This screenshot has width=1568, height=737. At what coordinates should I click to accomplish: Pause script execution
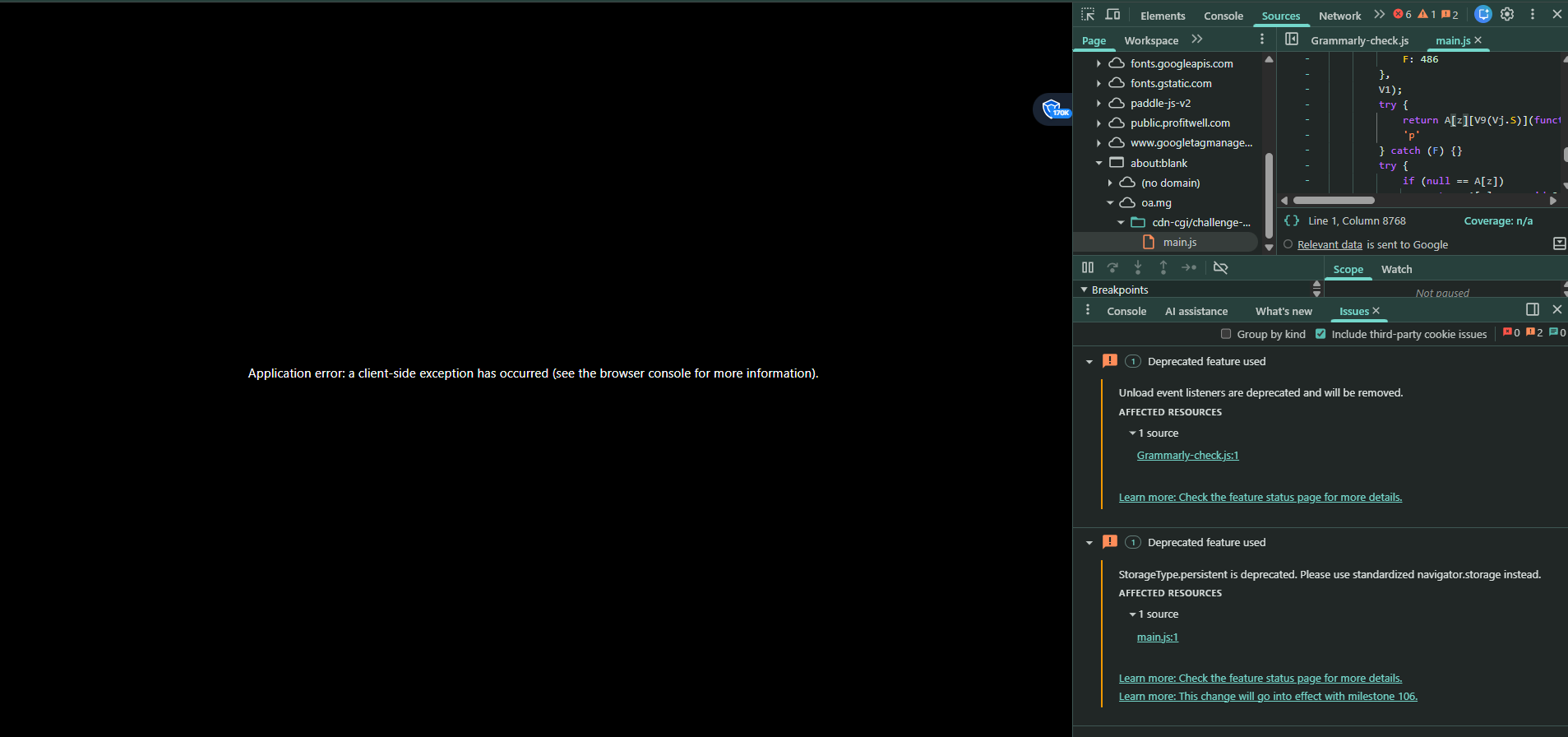click(1088, 267)
